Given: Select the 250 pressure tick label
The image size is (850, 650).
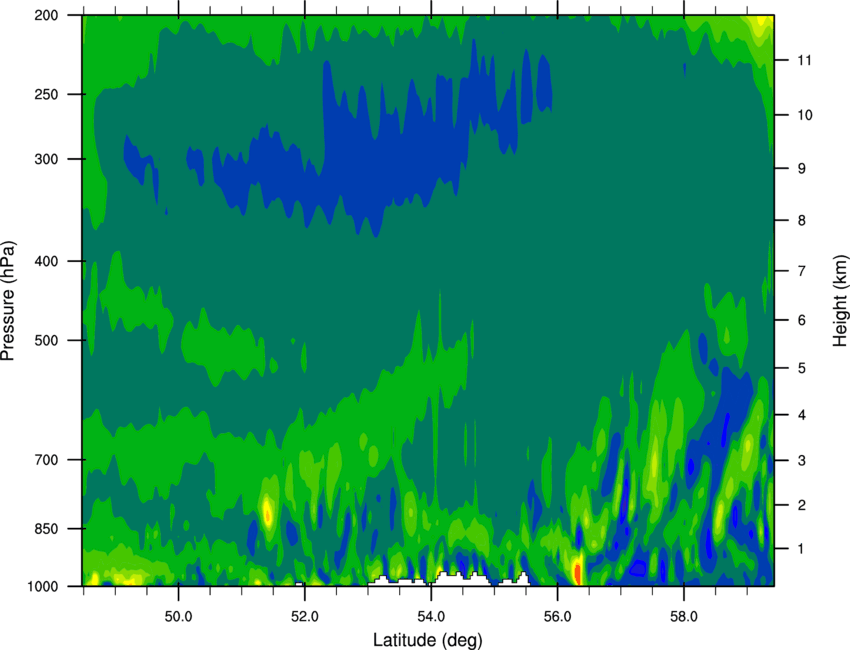Looking at the screenshot, I should 46,94.
